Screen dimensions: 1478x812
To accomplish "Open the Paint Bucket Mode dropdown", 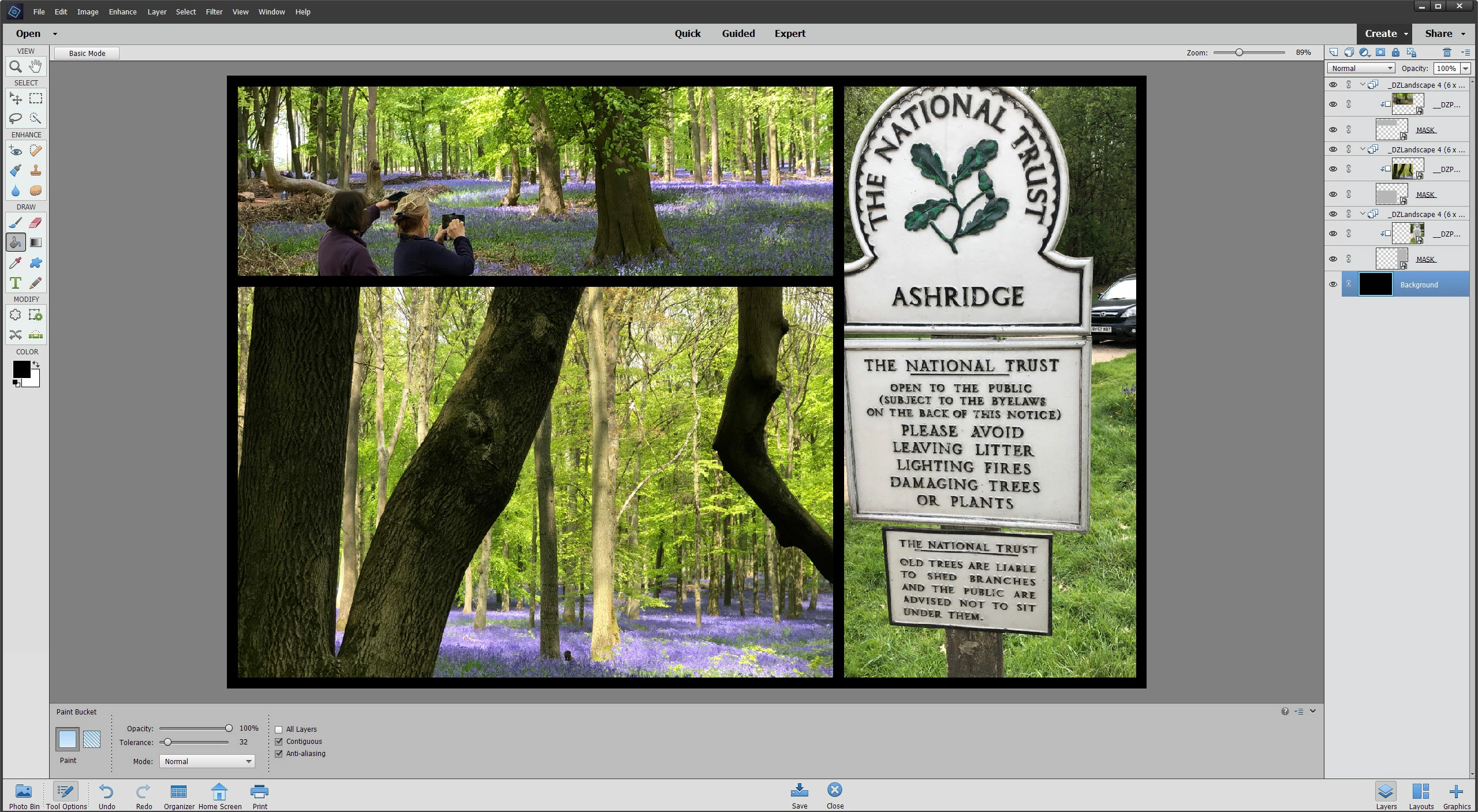I will 207,761.
